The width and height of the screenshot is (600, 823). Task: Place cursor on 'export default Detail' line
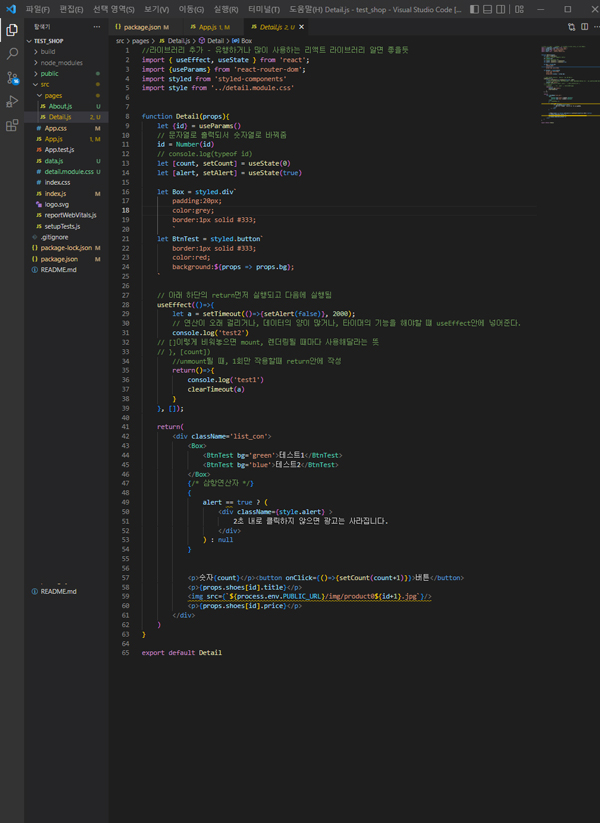[x=182, y=652]
